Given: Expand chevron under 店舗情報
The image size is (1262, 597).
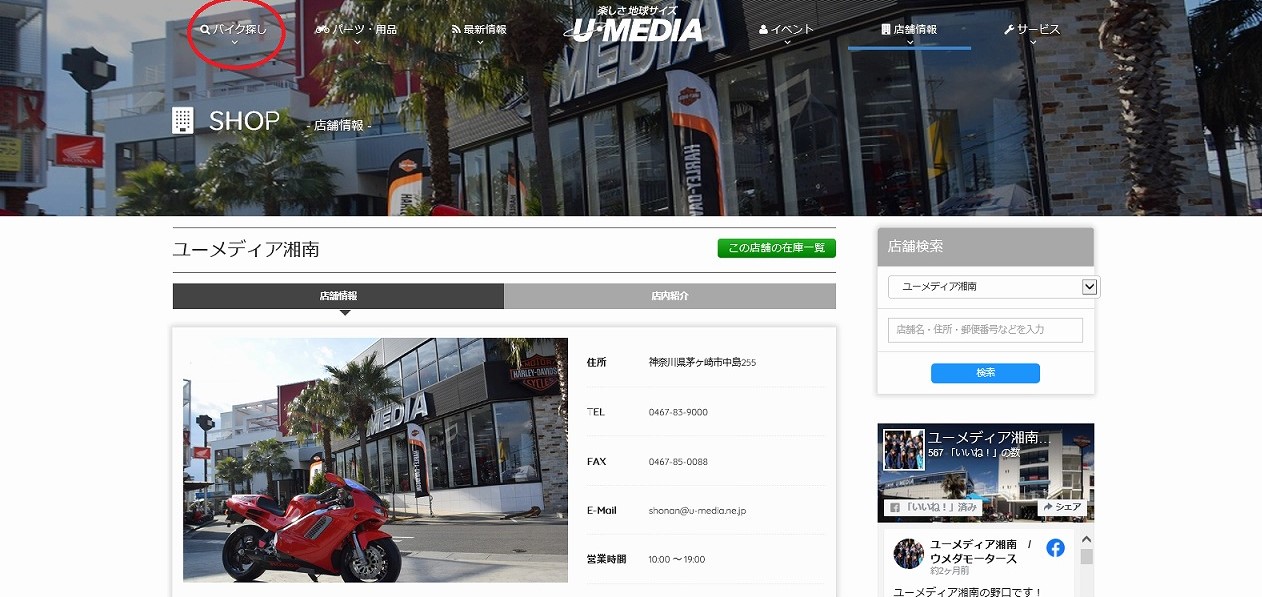Looking at the screenshot, I should [909, 43].
